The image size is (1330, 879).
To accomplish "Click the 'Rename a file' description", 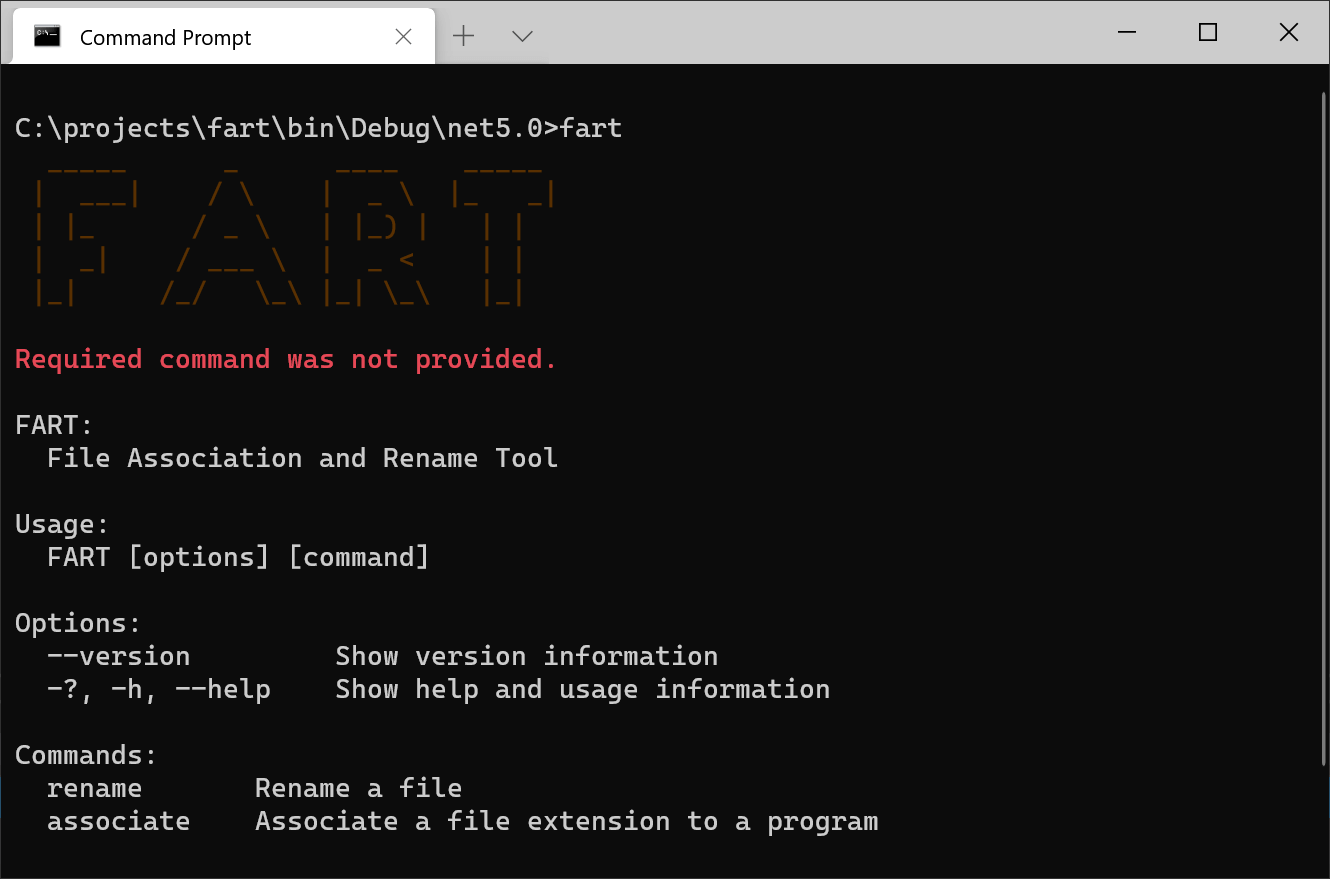I will pos(358,788).
